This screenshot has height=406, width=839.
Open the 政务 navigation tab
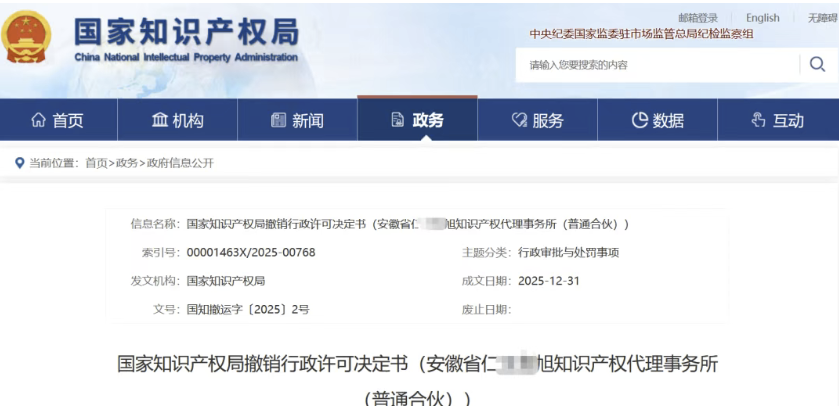(417, 120)
